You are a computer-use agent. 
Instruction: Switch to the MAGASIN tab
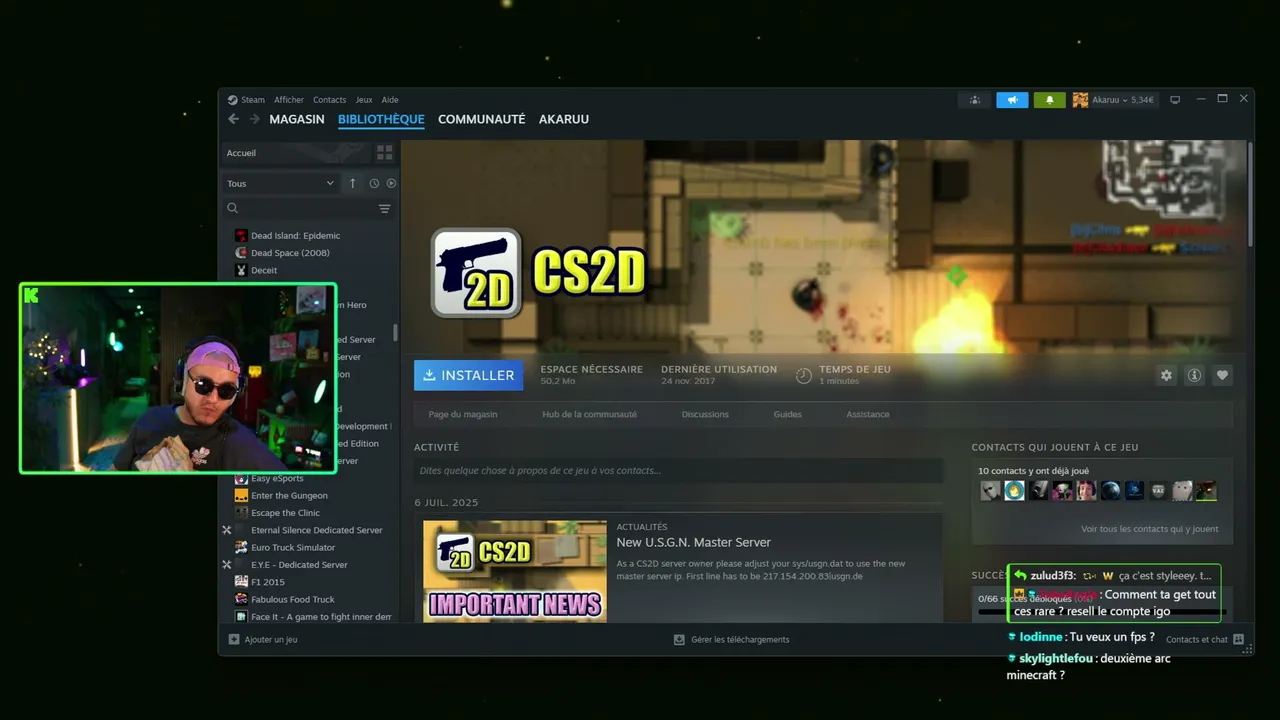[297, 119]
